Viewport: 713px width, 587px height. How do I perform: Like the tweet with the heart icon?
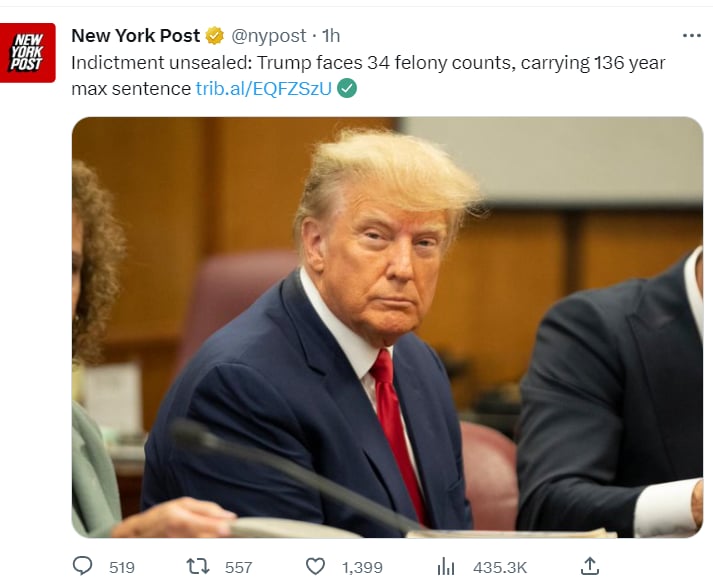click(x=315, y=567)
